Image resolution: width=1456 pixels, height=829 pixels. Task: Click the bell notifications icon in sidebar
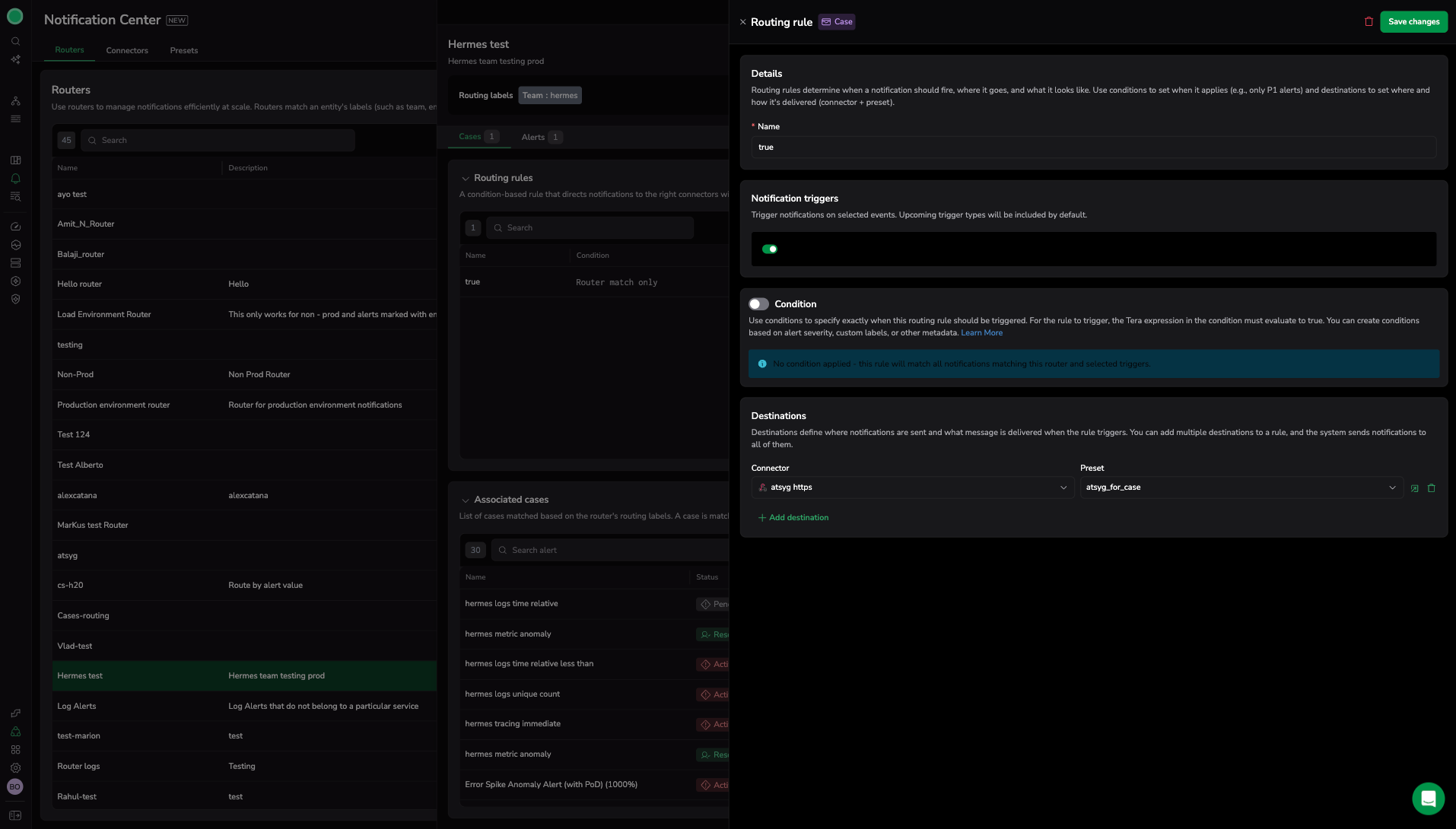coord(15,179)
